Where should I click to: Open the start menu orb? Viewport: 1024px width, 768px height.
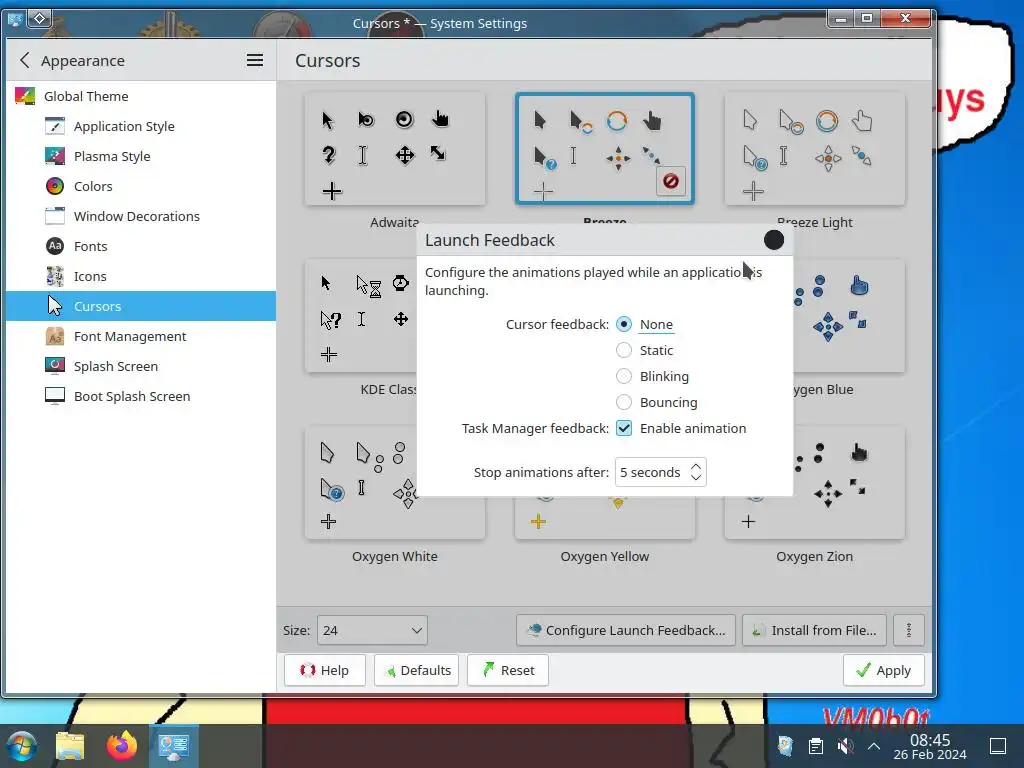tap(22, 746)
